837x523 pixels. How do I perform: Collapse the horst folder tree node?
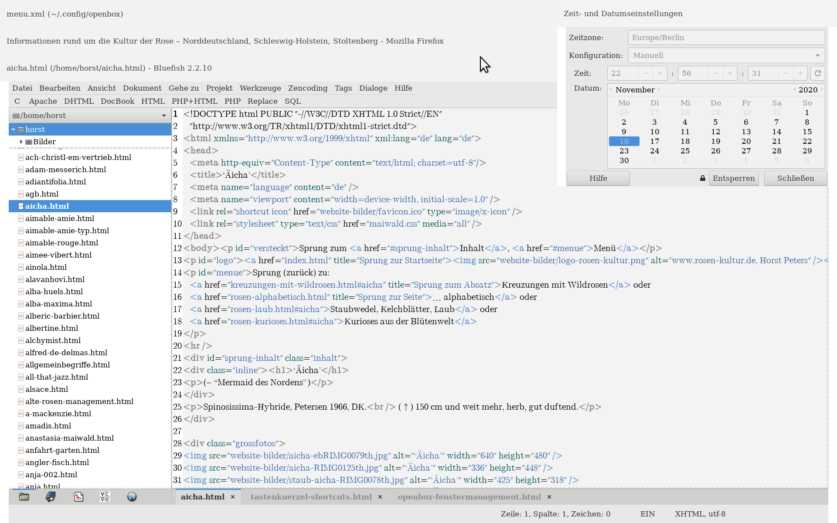click(13, 130)
